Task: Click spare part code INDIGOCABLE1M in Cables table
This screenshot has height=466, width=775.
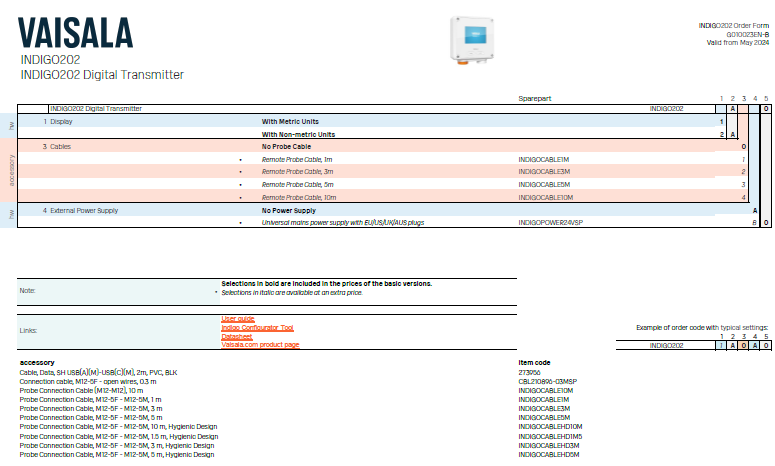Action: pos(544,160)
